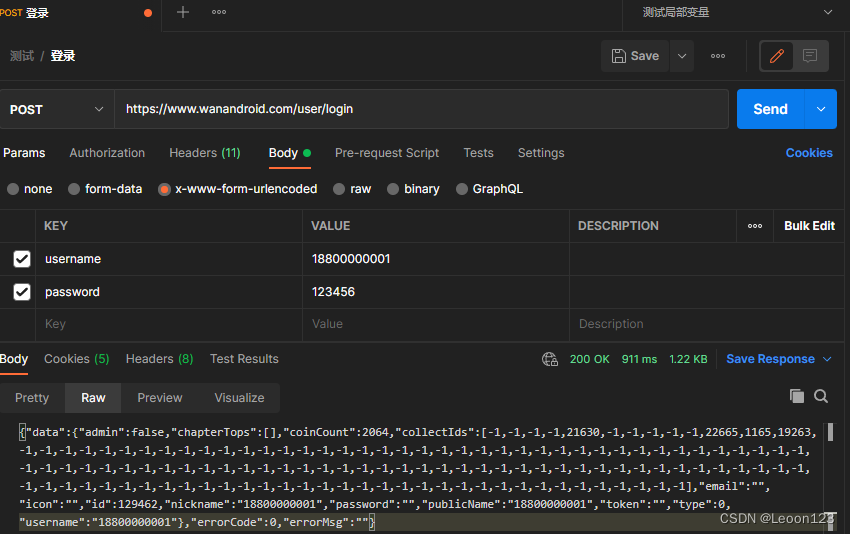Open the Cookies link

click(809, 153)
